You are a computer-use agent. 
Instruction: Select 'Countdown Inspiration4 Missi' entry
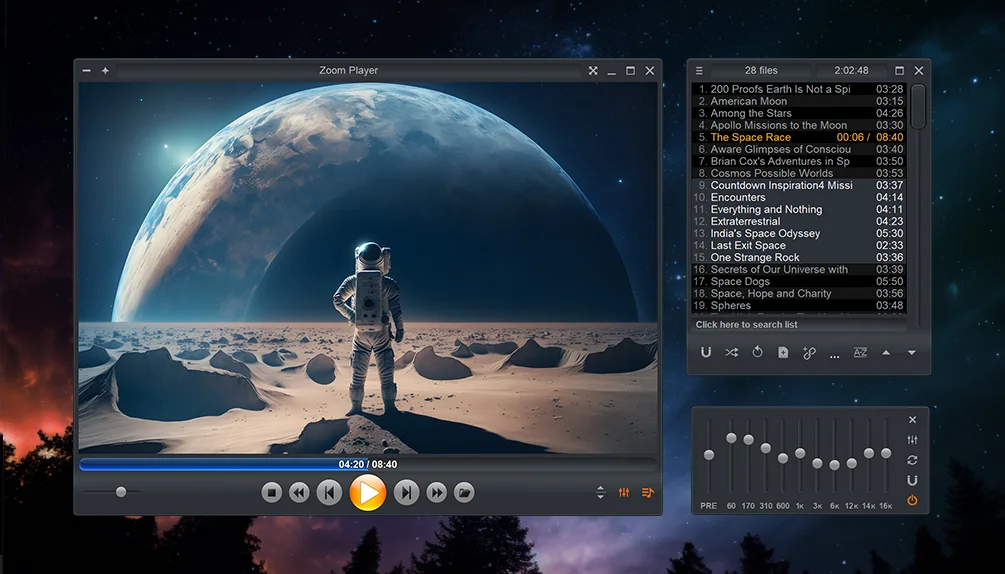pyautogui.click(x=799, y=185)
